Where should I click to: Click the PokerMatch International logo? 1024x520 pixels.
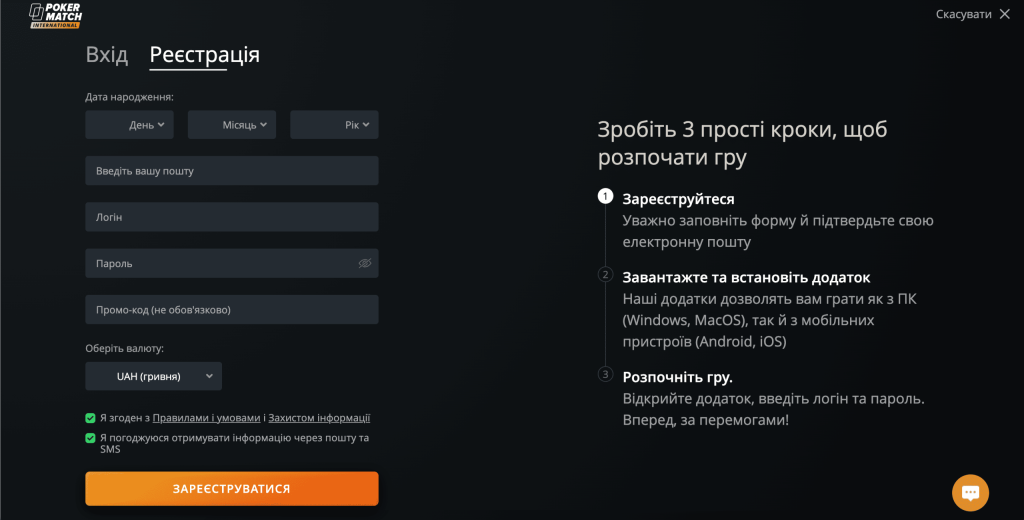tap(56, 16)
